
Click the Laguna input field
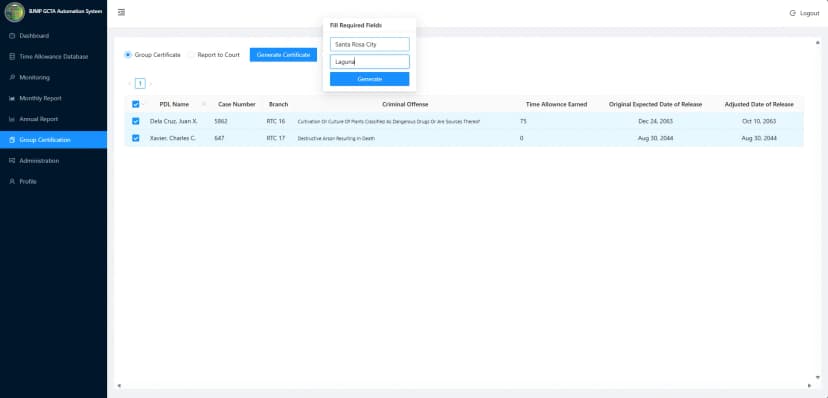370,62
